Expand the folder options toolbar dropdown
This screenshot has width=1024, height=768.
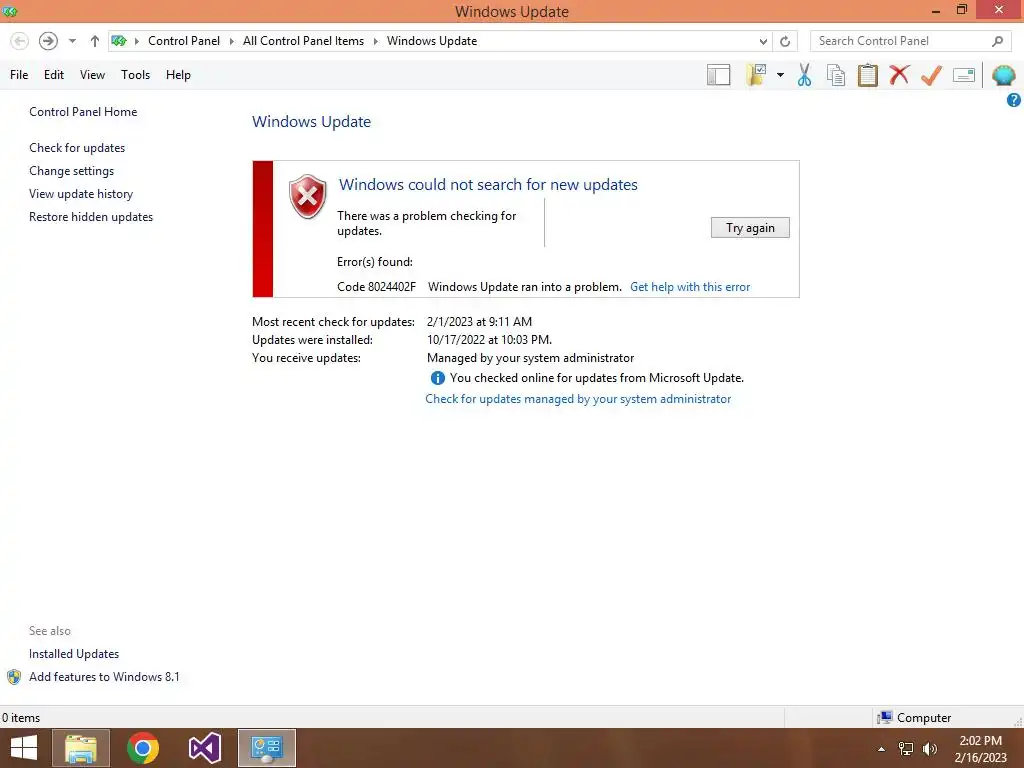(x=780, y=75)
